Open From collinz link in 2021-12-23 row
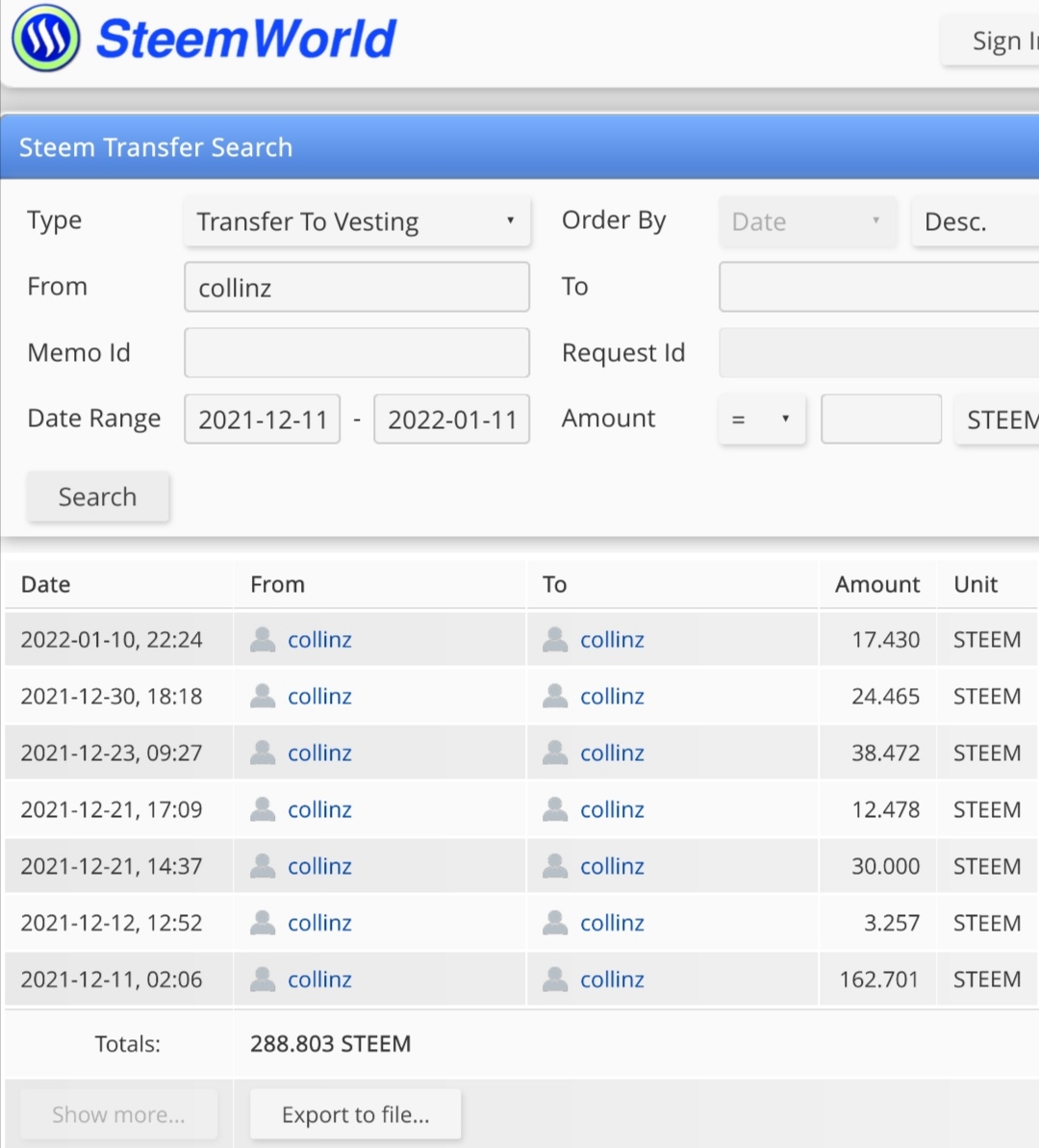Image resolution: width=1039 pixels, height=1148 pixels. pos(319,753)
